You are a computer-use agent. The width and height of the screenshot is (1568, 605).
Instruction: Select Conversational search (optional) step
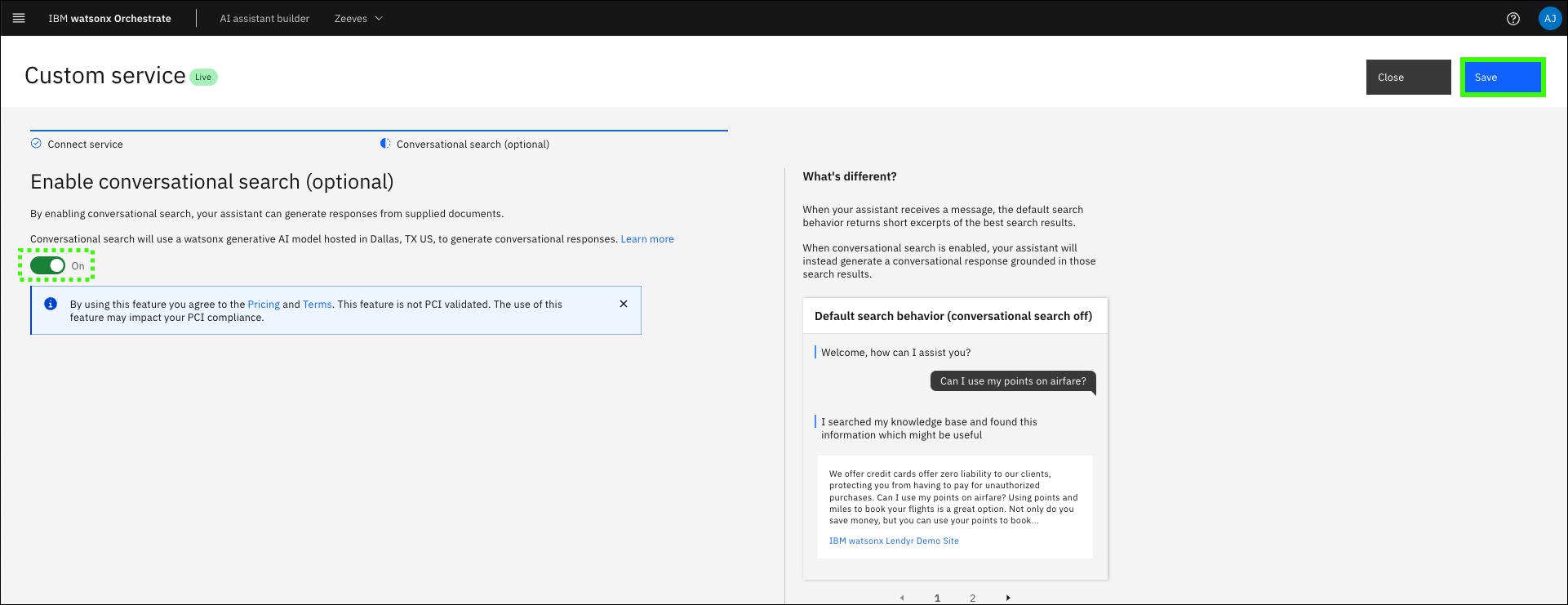[x=473, y=145]
